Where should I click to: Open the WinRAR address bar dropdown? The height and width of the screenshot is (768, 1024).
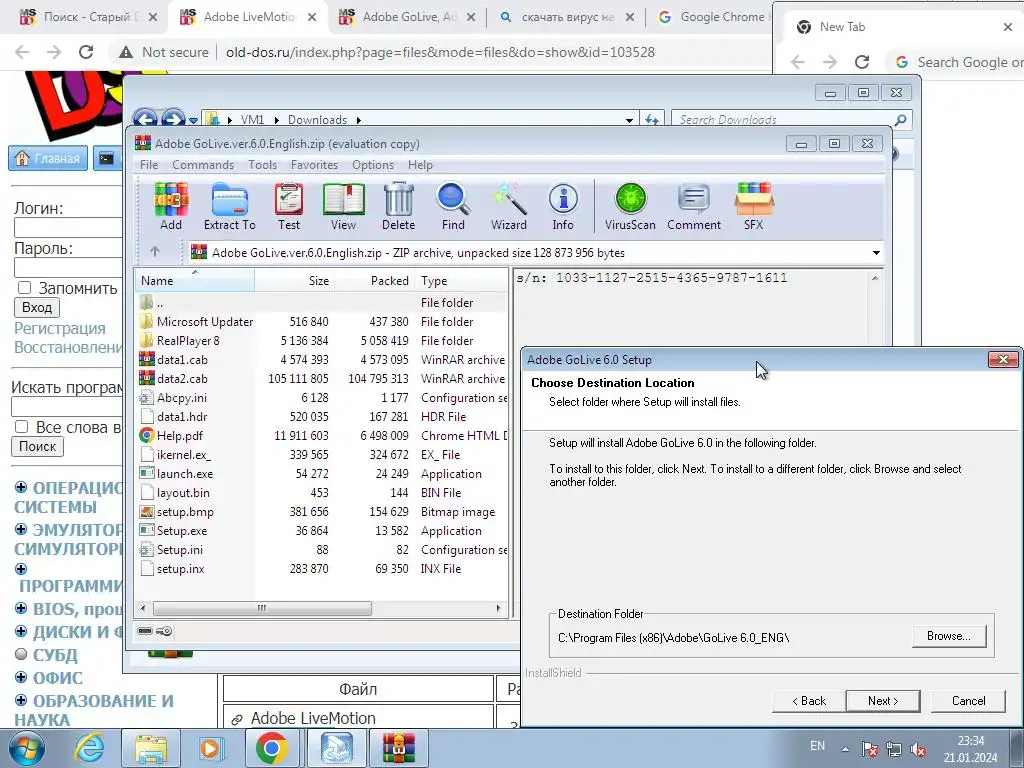[x=876, y=253]
